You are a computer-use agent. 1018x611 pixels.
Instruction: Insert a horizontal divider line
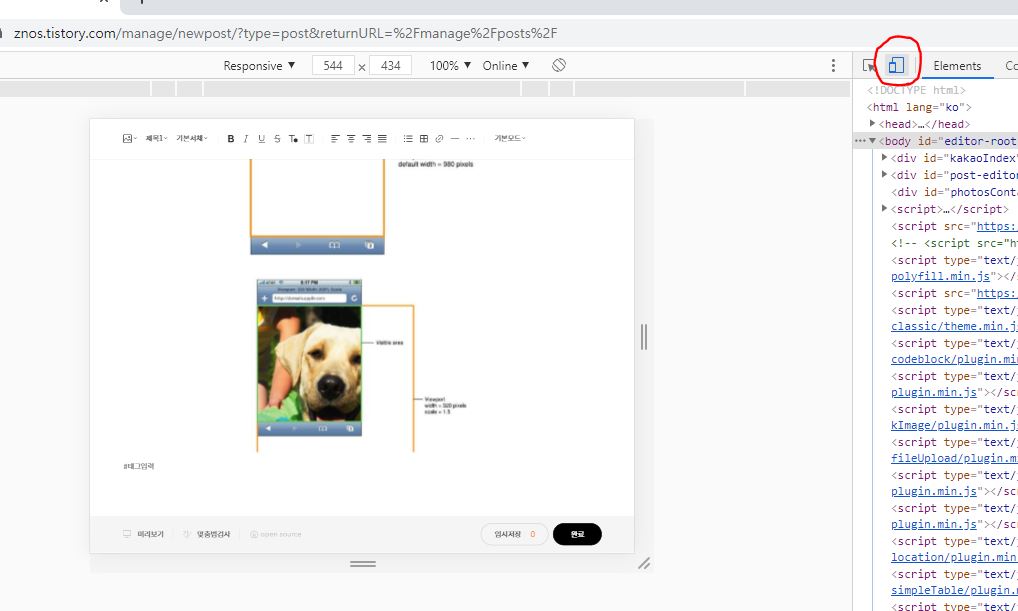pyautogui.click(x=454, y=138)
